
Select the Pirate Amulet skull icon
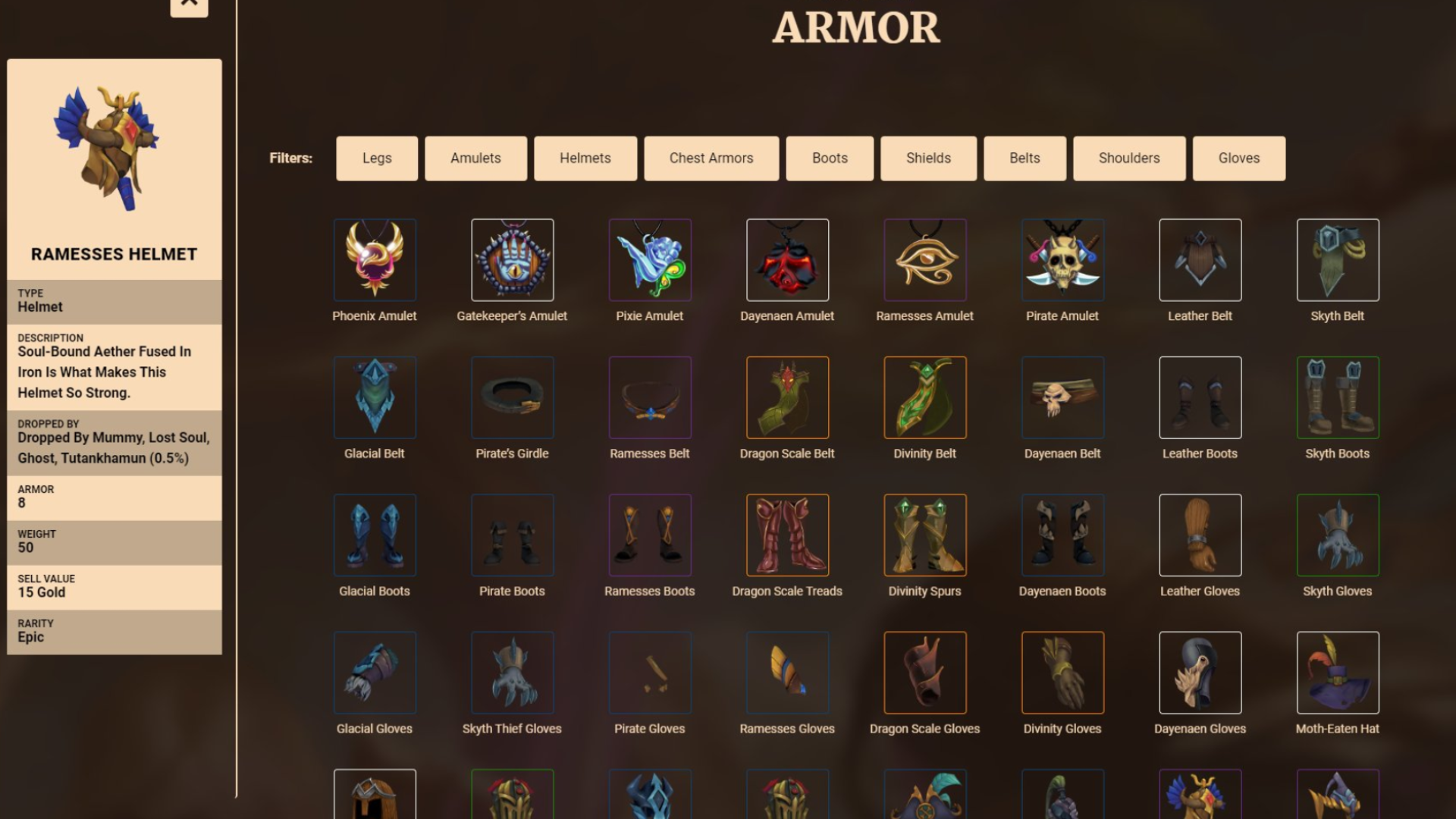[x=1062, y=260]
